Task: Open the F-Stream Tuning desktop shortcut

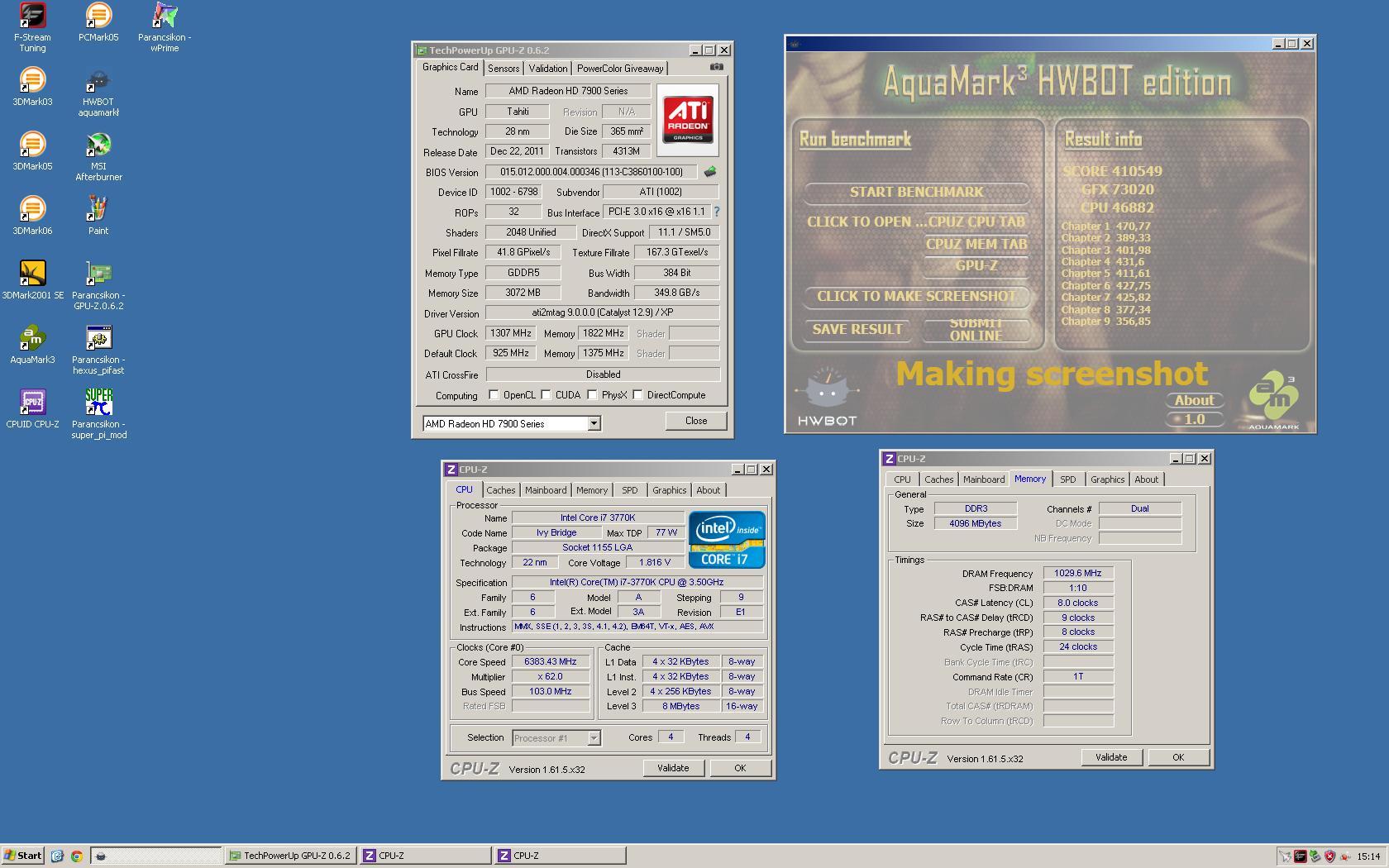Action: click(32, 28)
